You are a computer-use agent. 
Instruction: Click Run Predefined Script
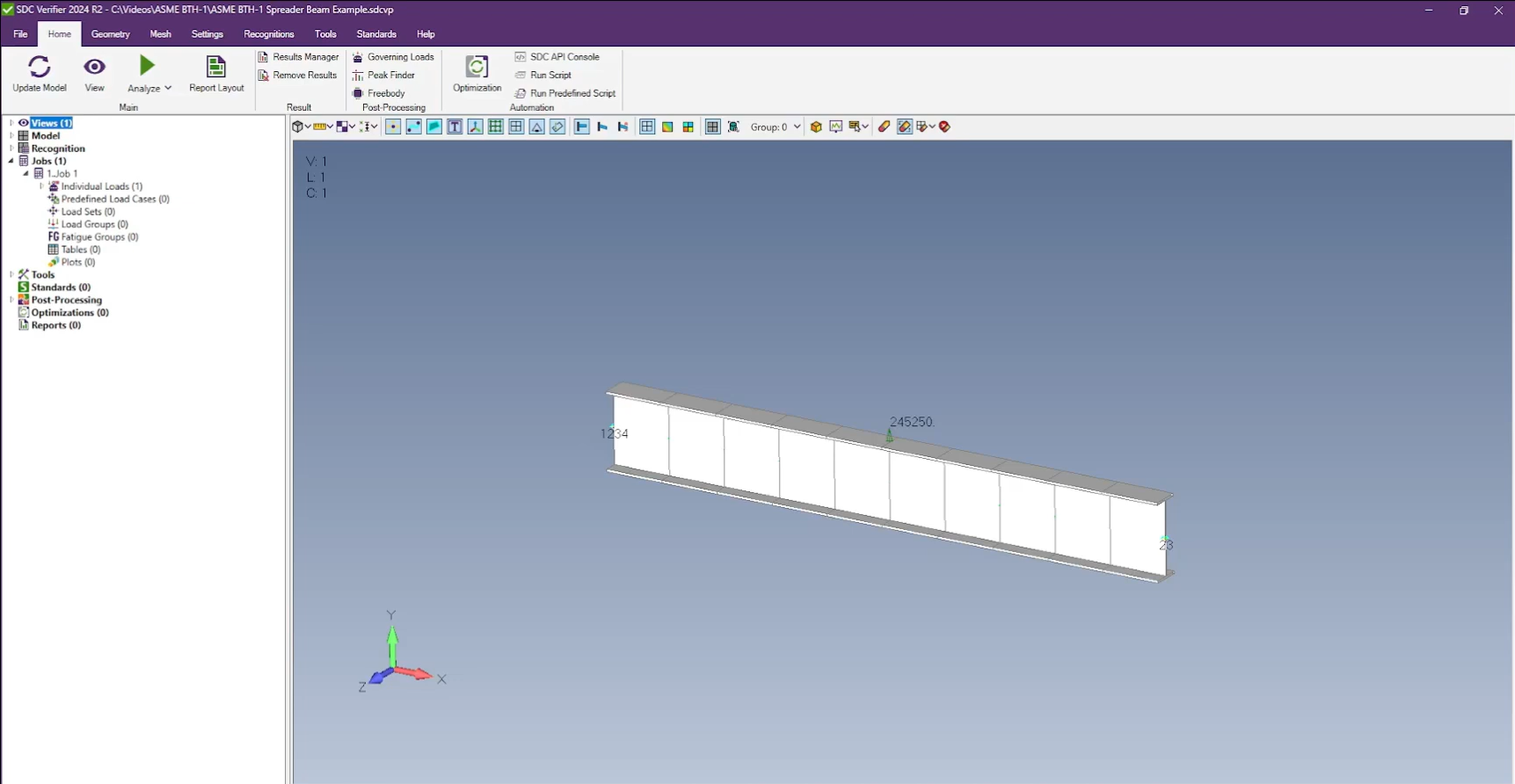(564, 93)
